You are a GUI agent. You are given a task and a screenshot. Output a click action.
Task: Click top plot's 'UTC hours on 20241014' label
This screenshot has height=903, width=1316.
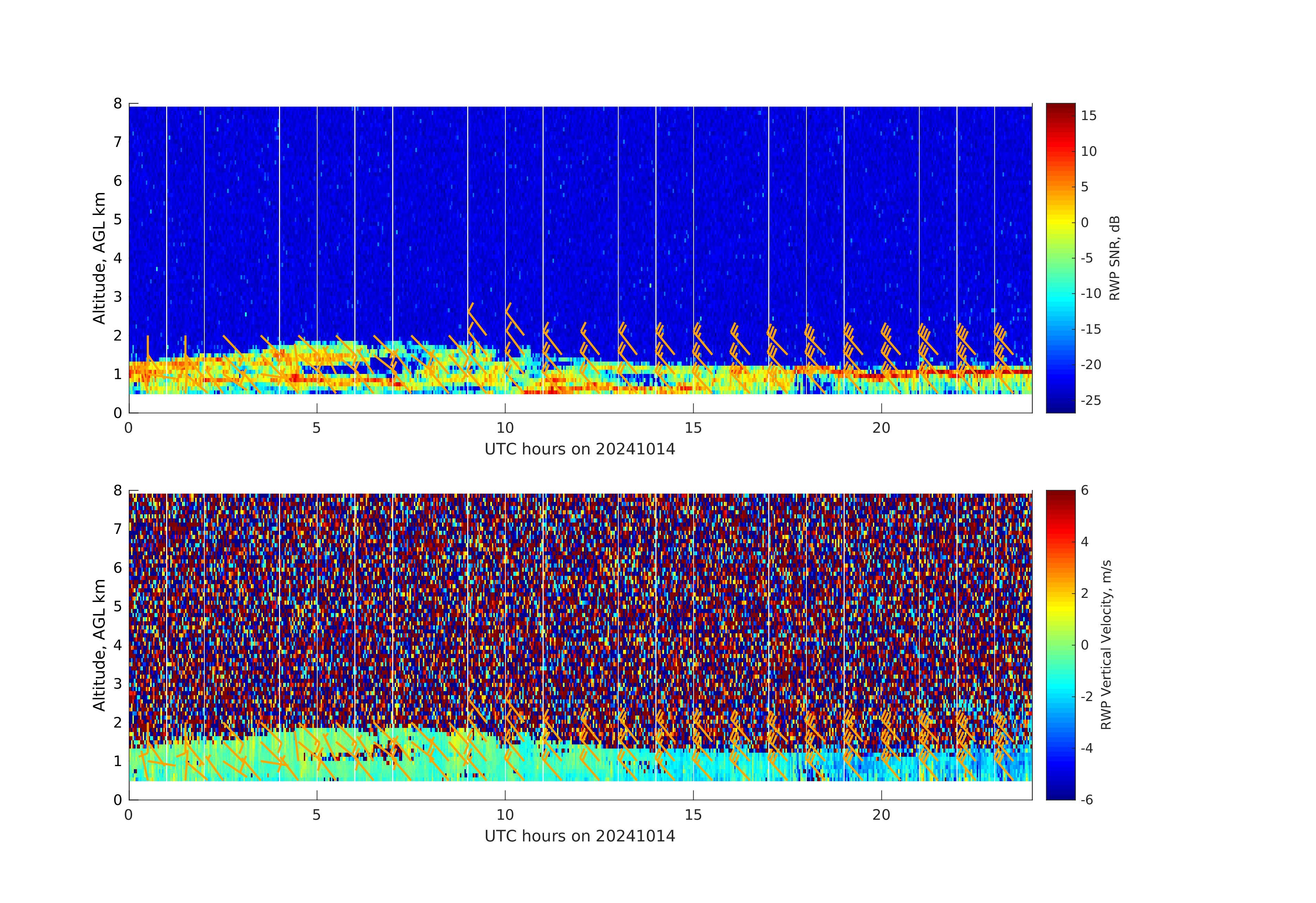(580, 449)
